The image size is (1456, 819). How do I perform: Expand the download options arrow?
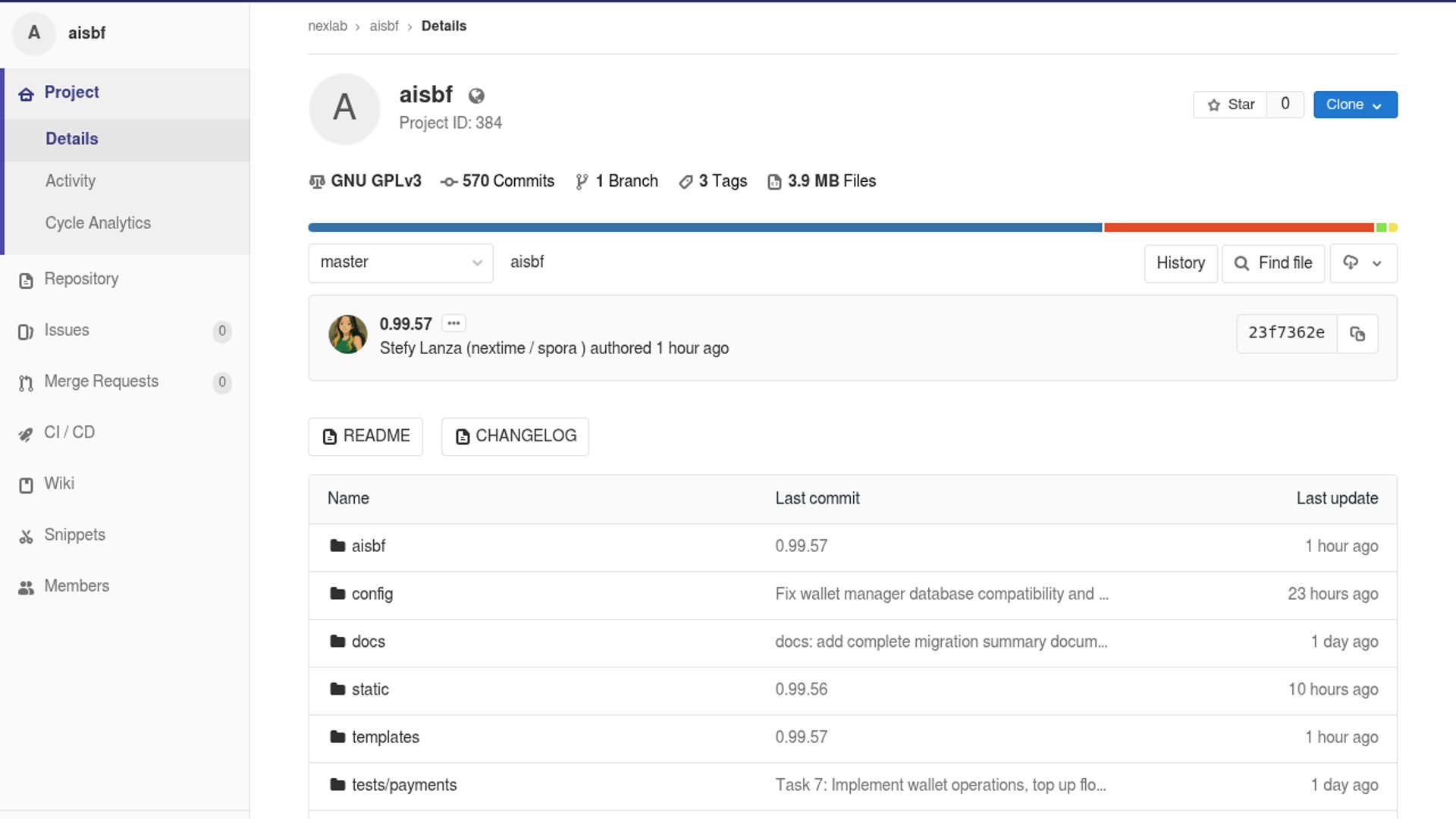pos(1377,263)
